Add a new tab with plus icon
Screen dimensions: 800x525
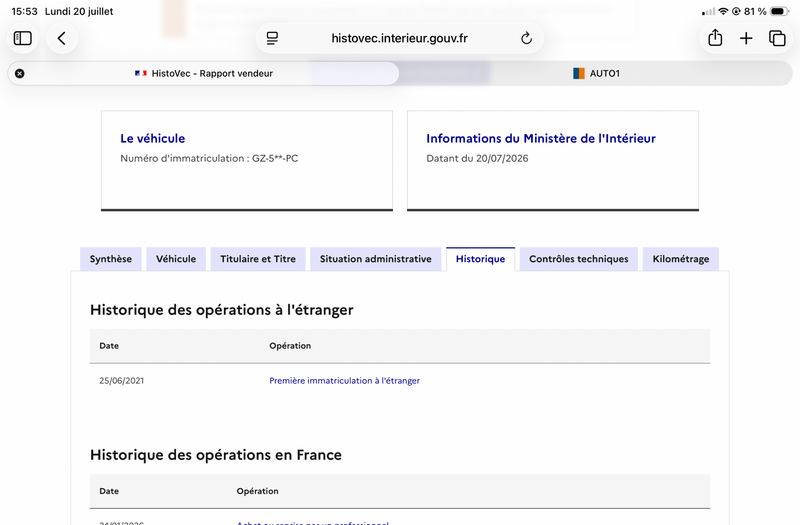click(x=746, y=38)
